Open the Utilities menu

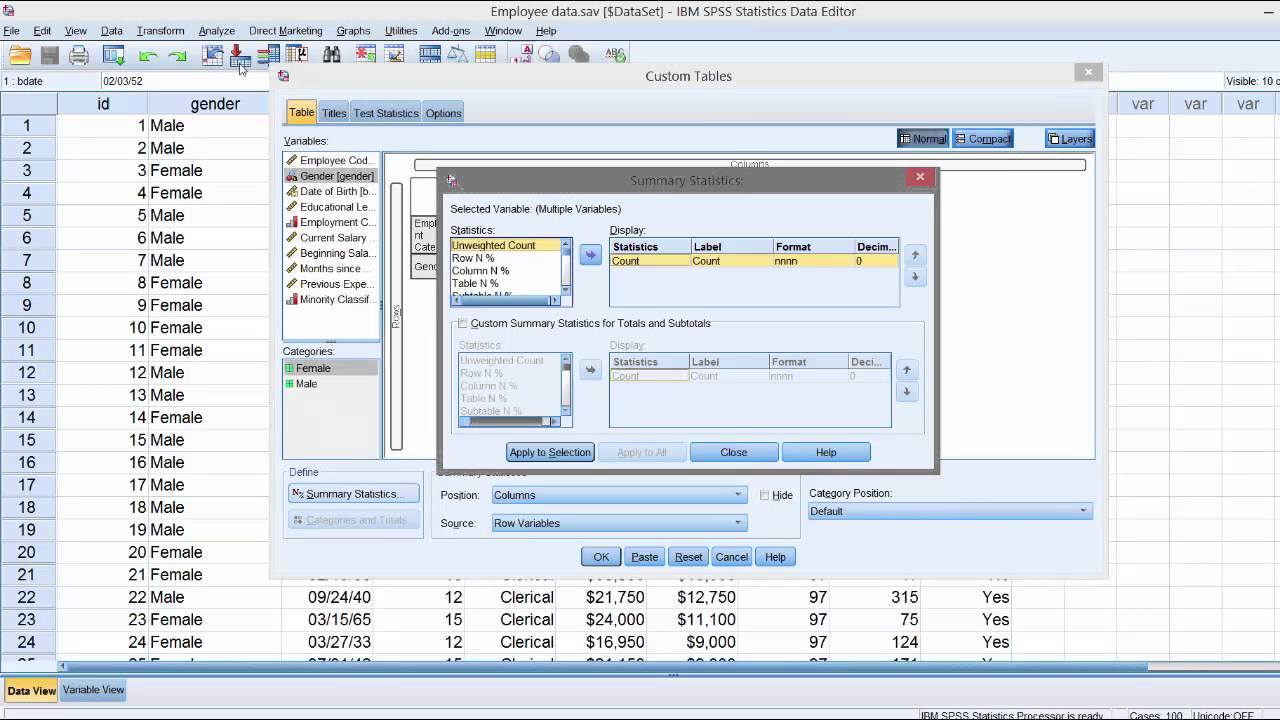[401, 31]
